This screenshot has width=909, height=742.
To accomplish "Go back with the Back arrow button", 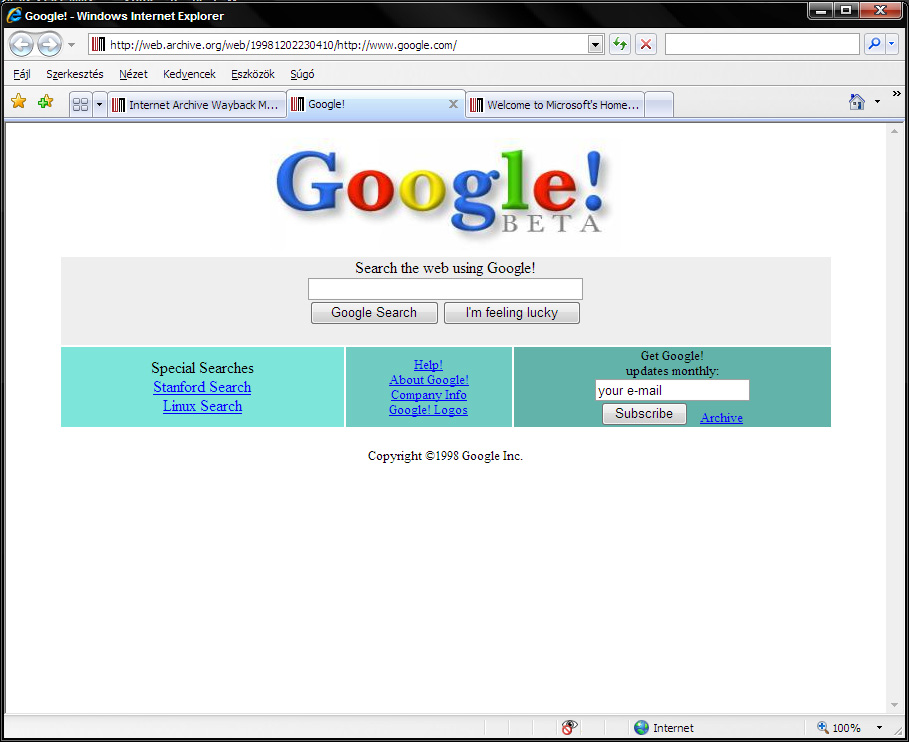I will pyautogui.click(x=21, y=44).
